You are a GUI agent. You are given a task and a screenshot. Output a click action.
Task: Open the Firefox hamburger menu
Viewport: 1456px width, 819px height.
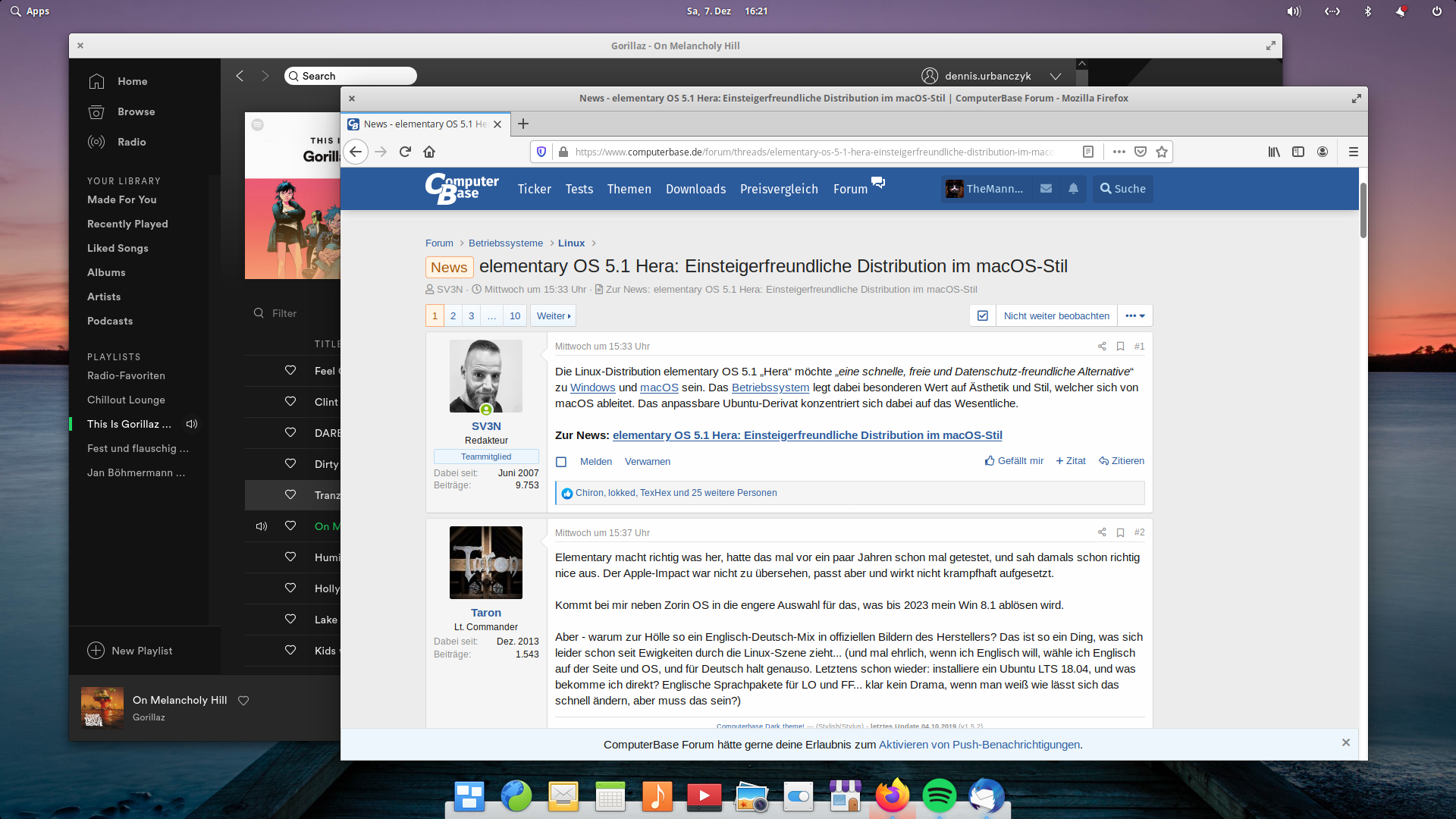[x=1354, y=152]
